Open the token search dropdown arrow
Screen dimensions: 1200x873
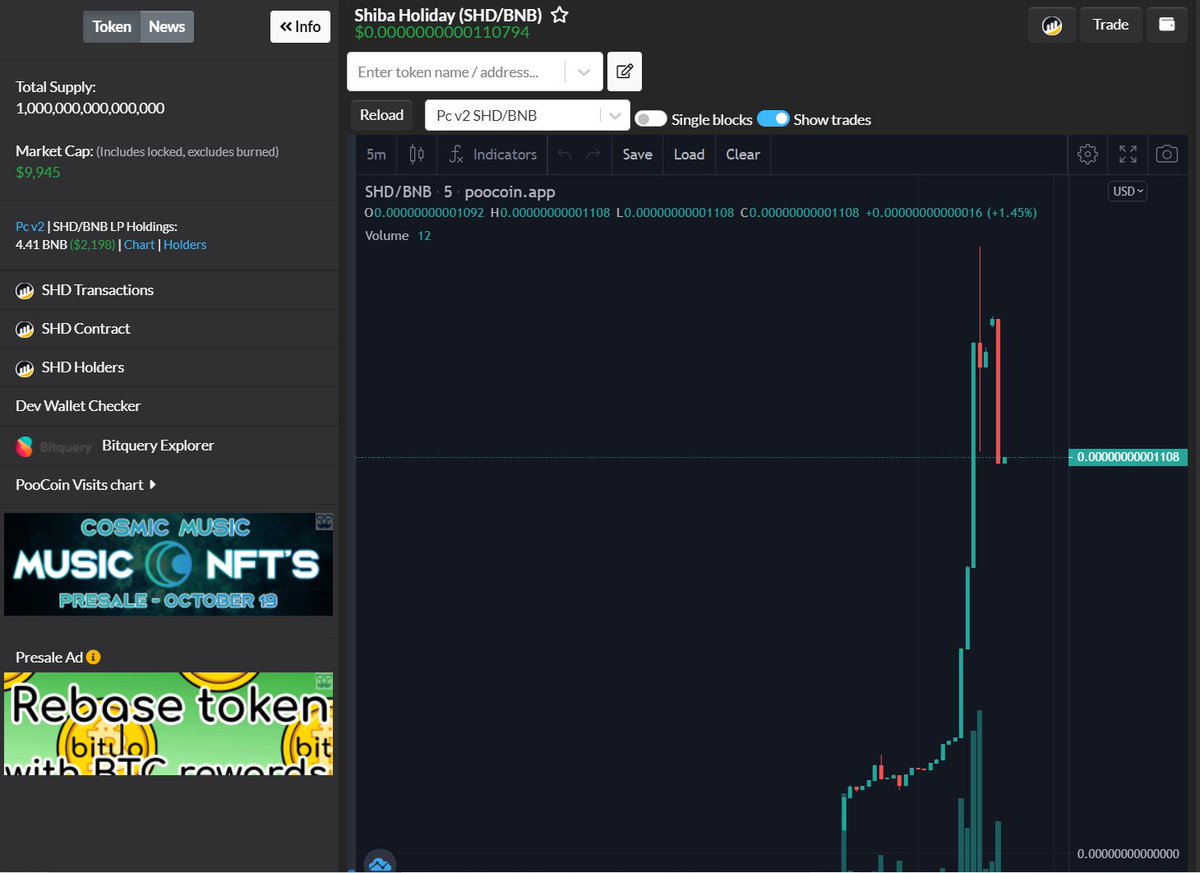(584, 72)
